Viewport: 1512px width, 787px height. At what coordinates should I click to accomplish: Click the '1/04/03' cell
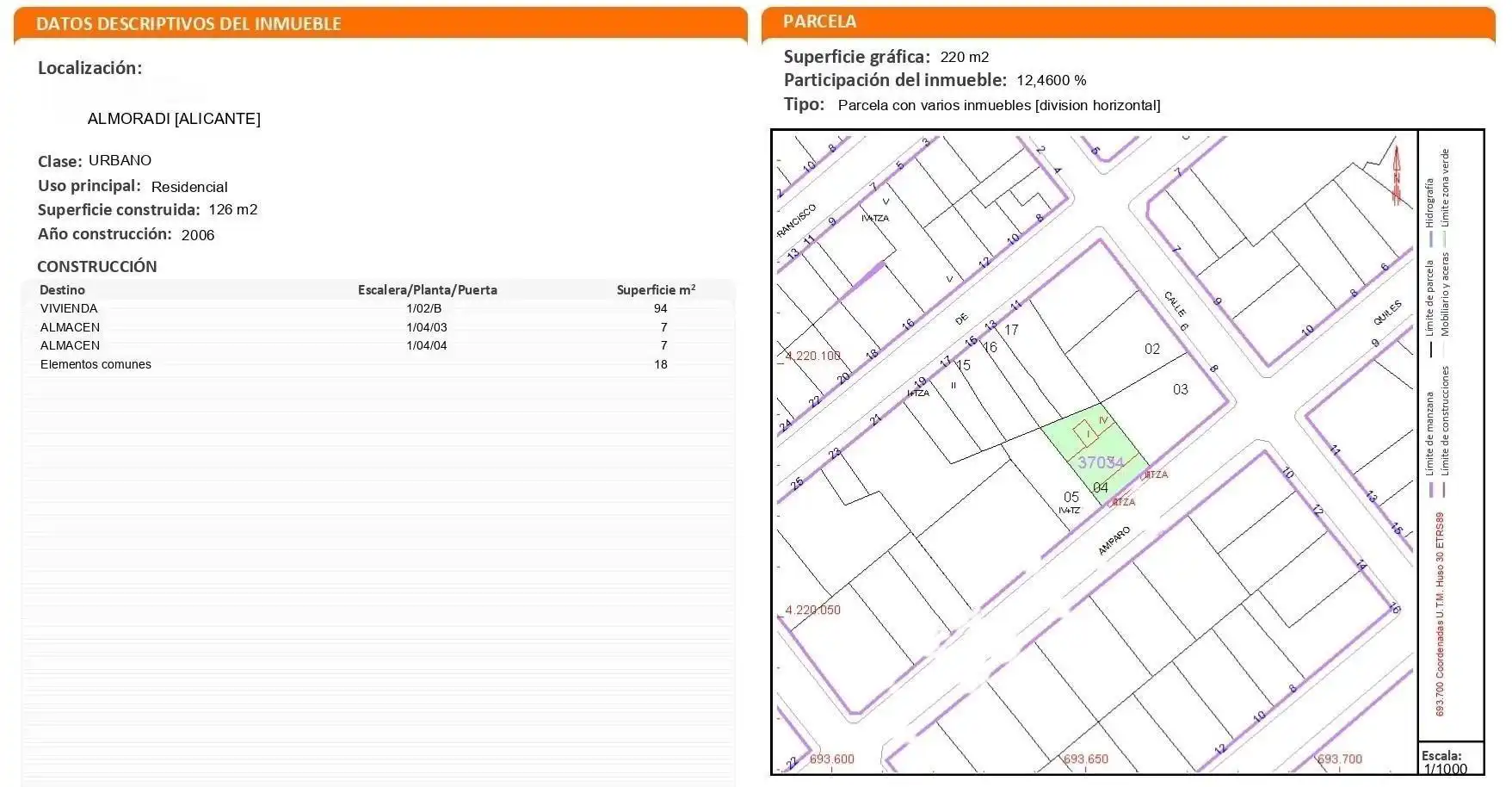(427, 327)
